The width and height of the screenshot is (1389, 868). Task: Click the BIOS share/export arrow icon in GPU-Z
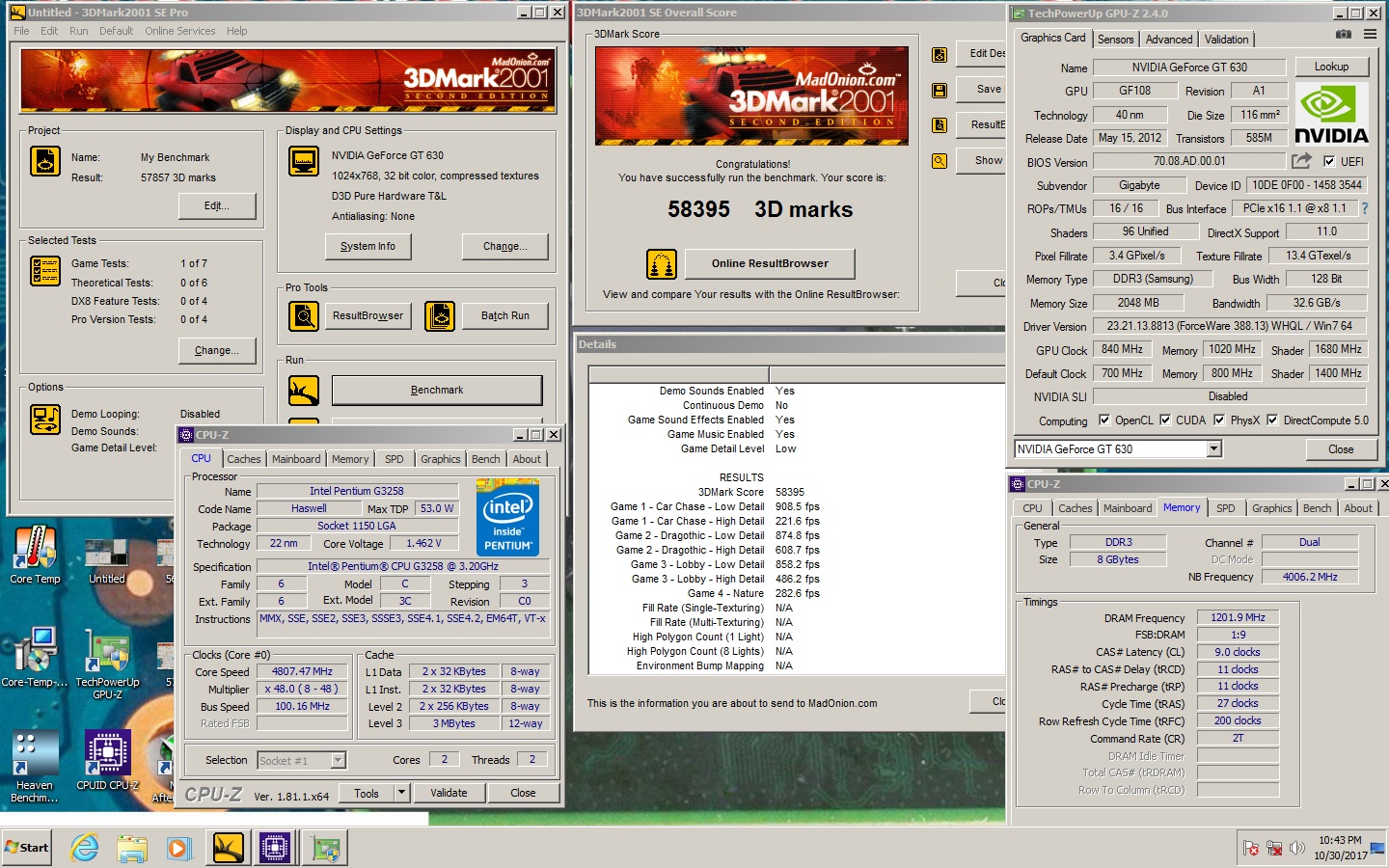coord(1302,161)
